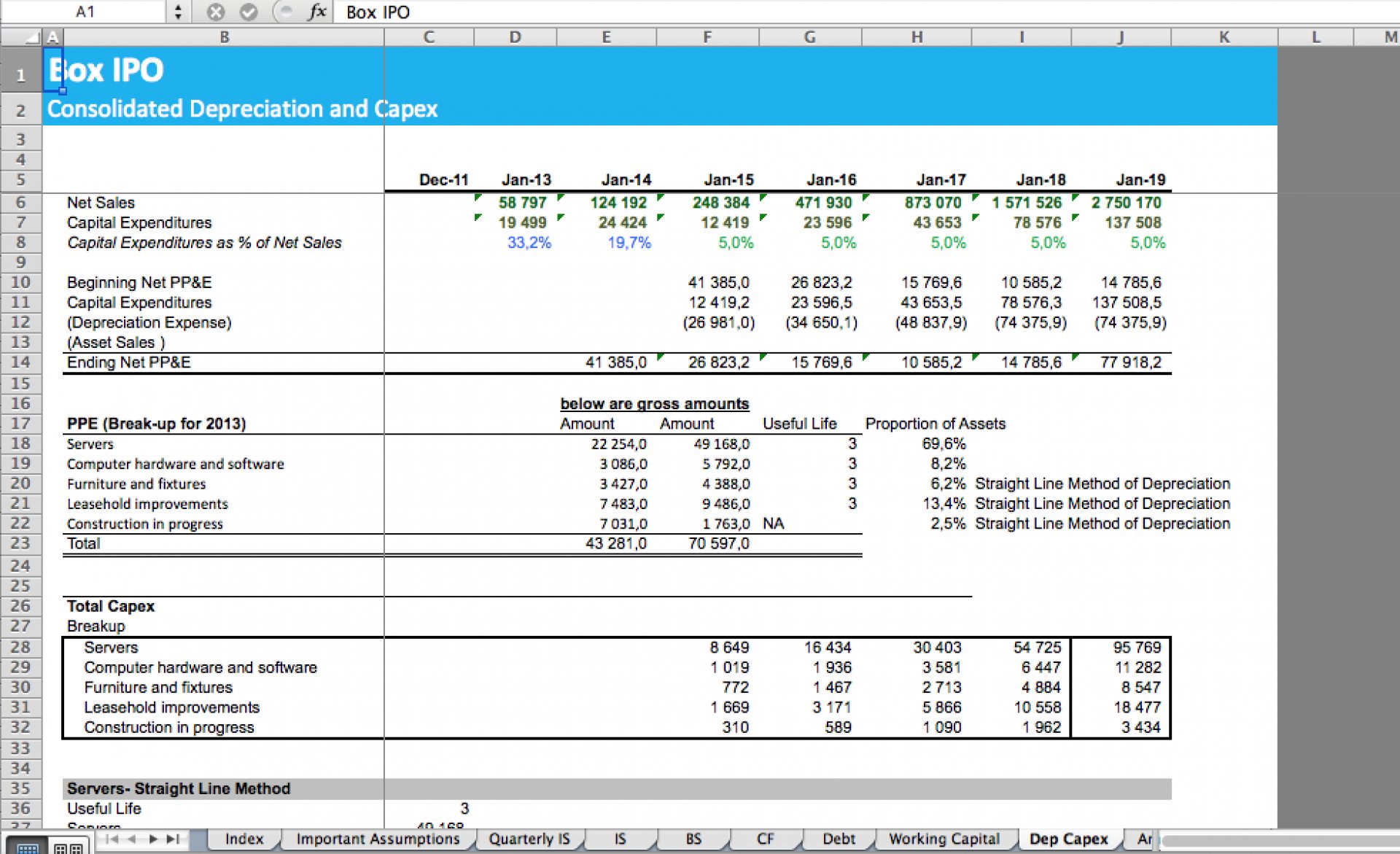Select the Jan-16 column heading cell
This screenshot has height=854, width=1400.
(x=831, y=180)
